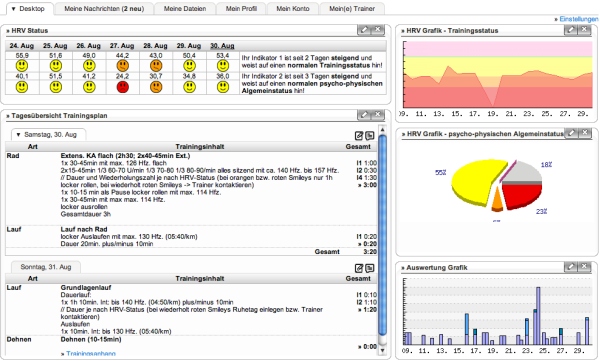
Task: Close the psycho-physischen Algemeinstatus graphic panel
Action: pos(585,133)
